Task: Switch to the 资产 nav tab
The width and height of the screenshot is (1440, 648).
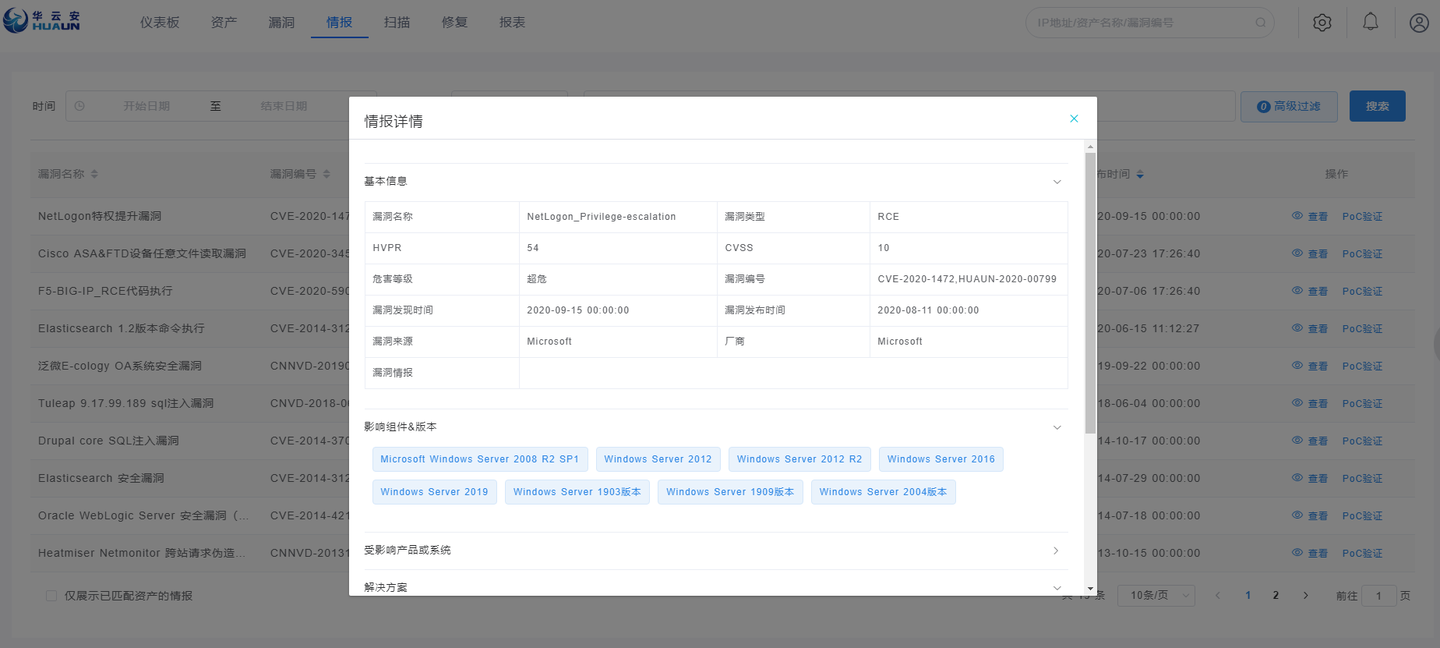Action: (224, 21)
